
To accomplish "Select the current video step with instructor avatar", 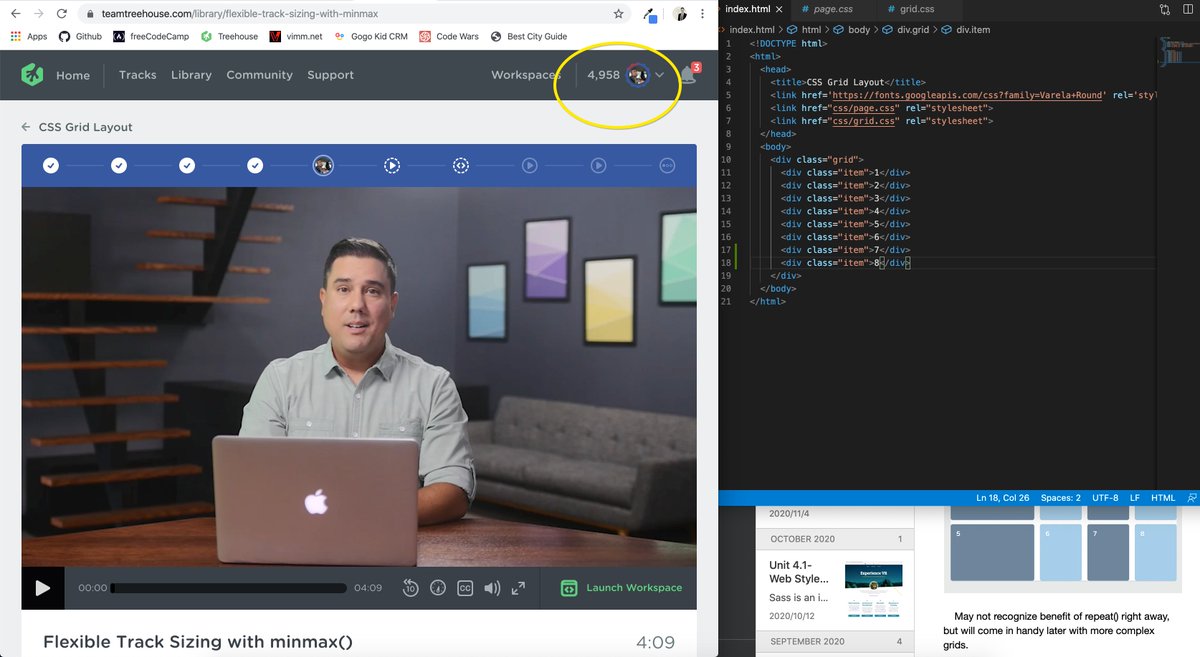I will tap(323, 165).
